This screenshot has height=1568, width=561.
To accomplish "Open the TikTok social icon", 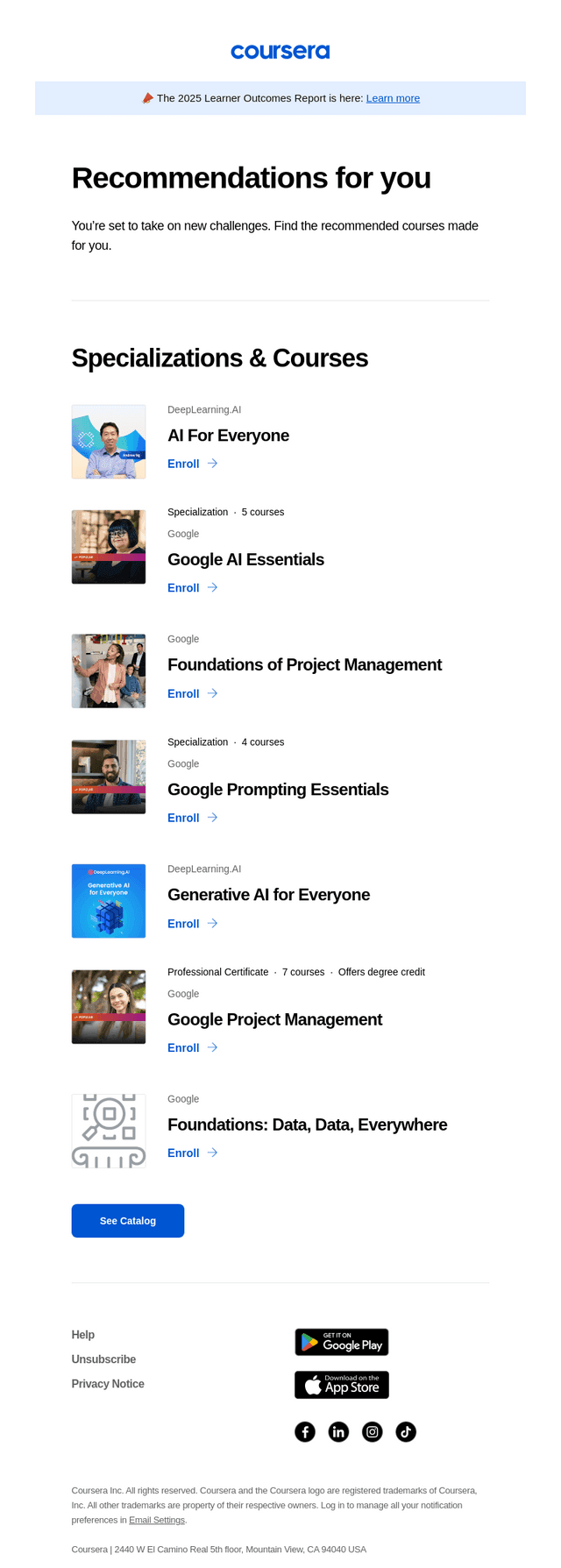I will pos(406,1431).
